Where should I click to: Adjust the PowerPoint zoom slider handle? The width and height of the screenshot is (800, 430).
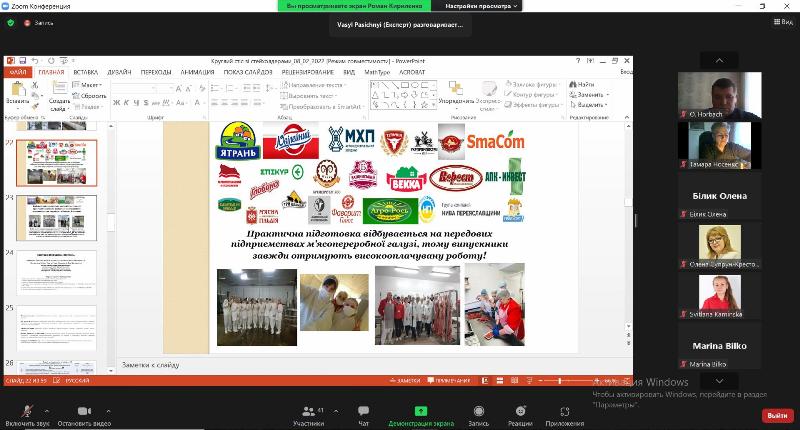coord(560,381)
